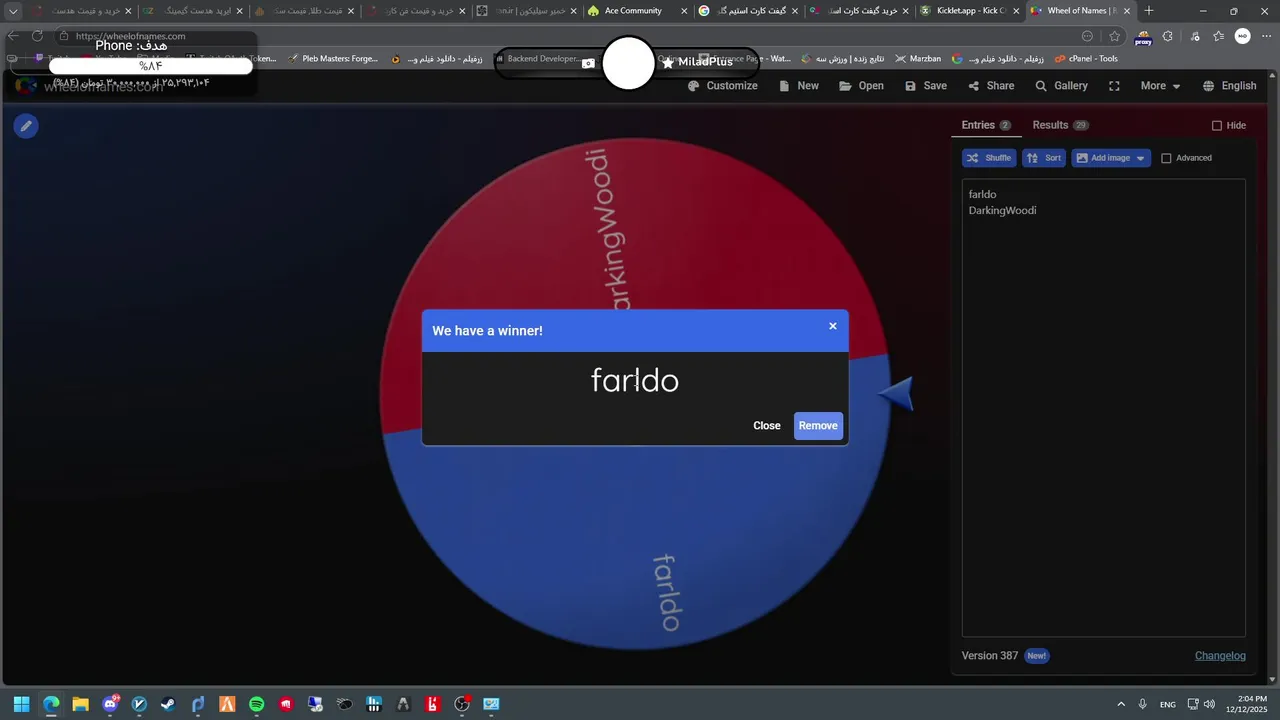
Task: Click the blue pencil edit icon
Action: pyautogui.click(x=26, y=126)
